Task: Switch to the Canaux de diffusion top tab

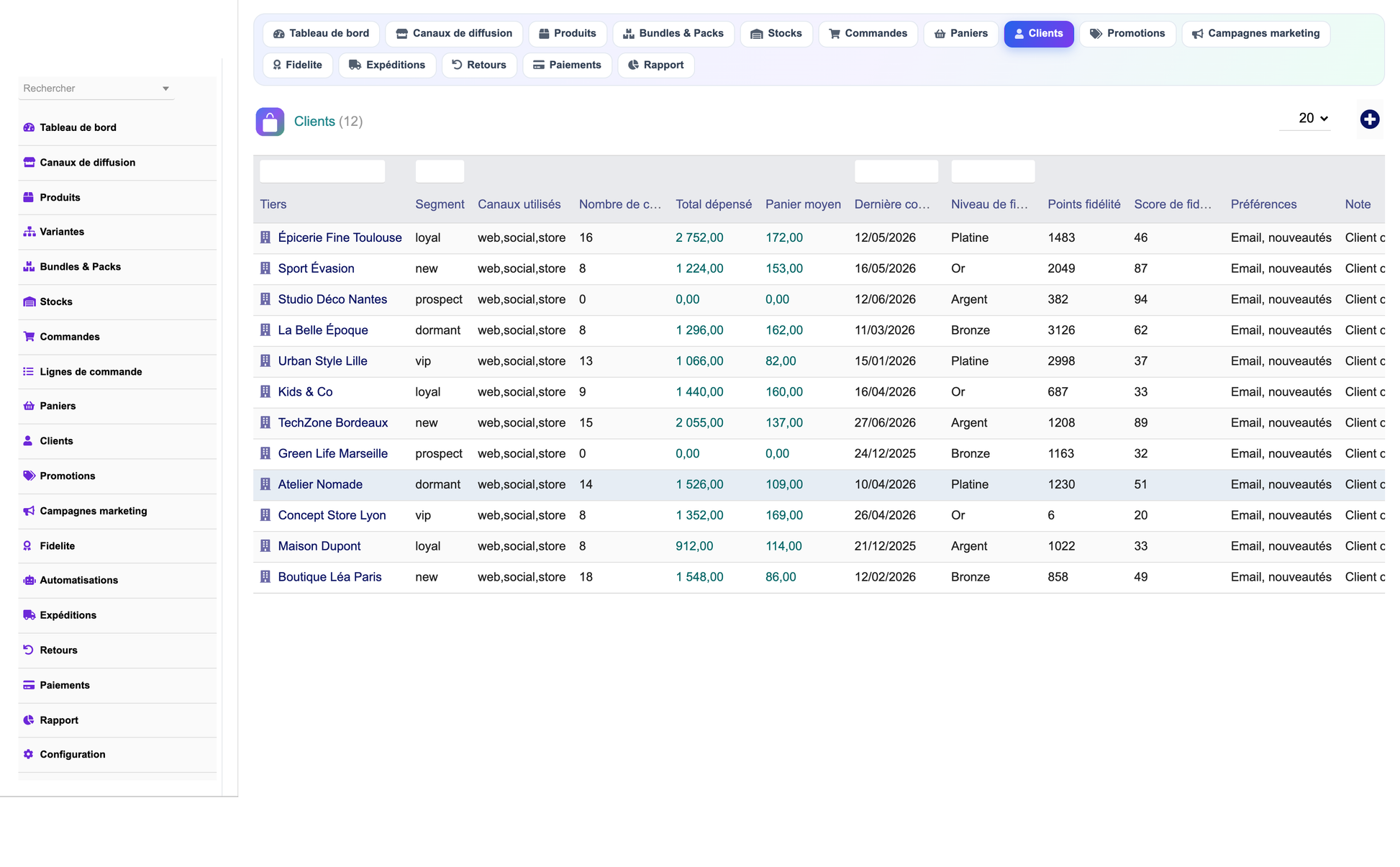Action: pyautogui.click(x=454, y=34)
